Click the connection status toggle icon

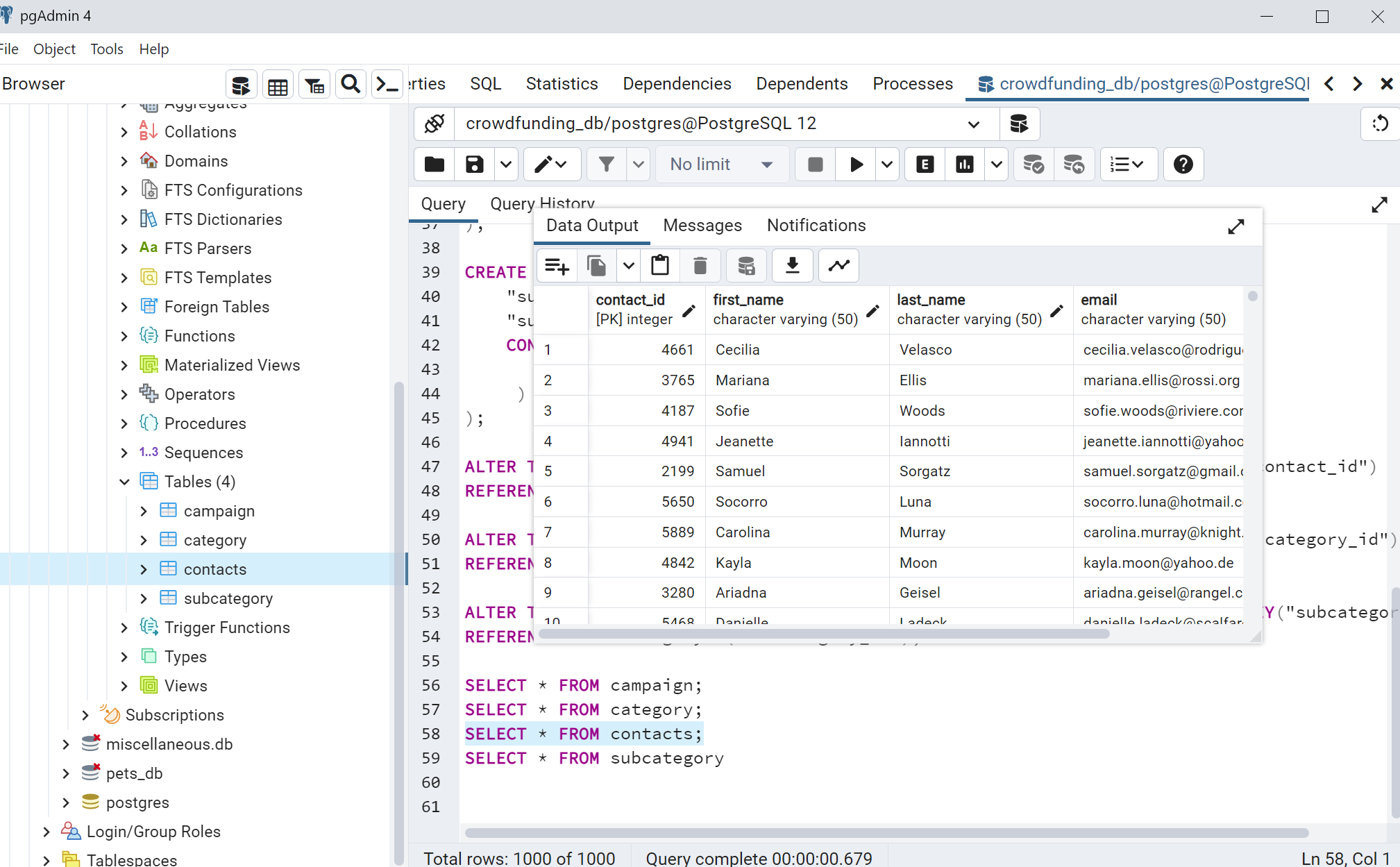435,124
